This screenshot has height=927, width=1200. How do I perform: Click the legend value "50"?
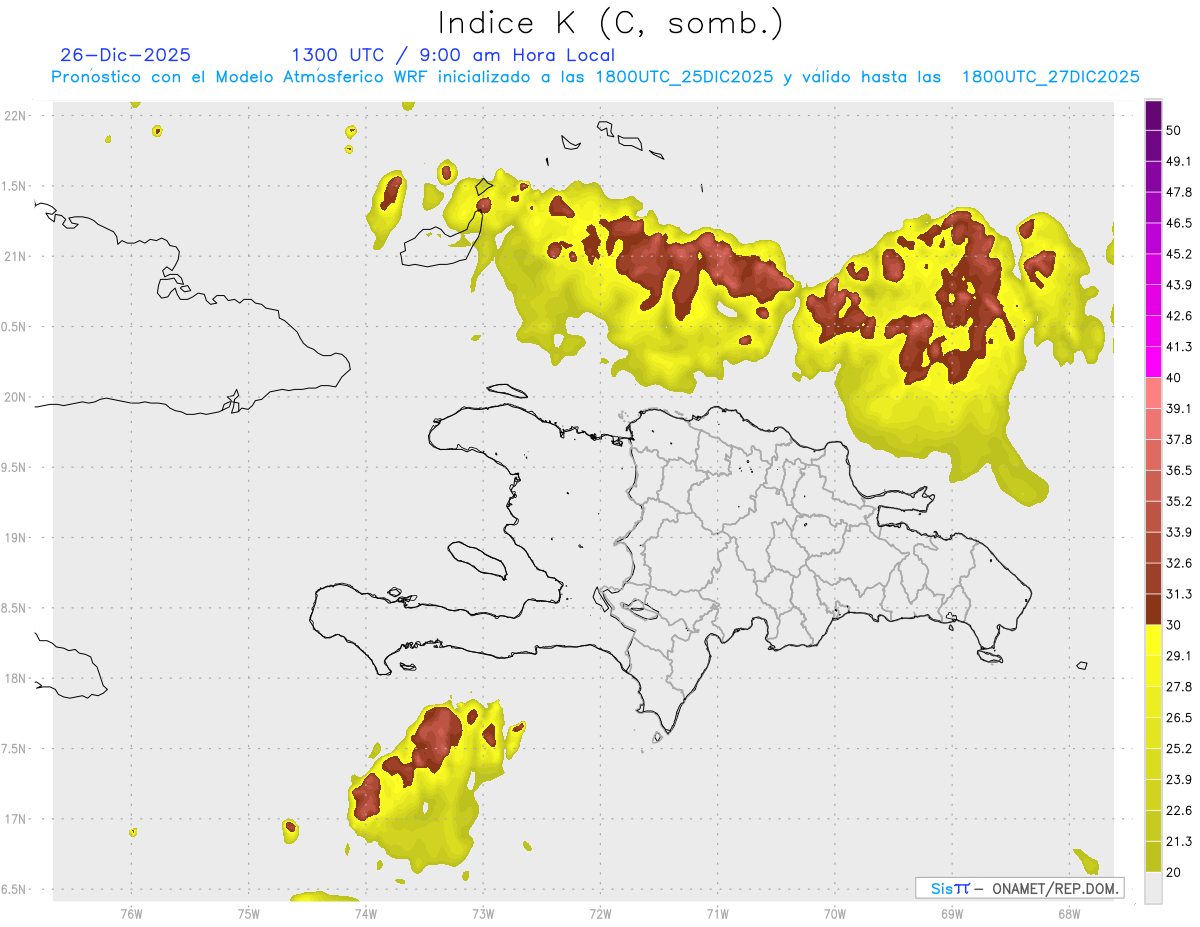(x=1173, y=130)
